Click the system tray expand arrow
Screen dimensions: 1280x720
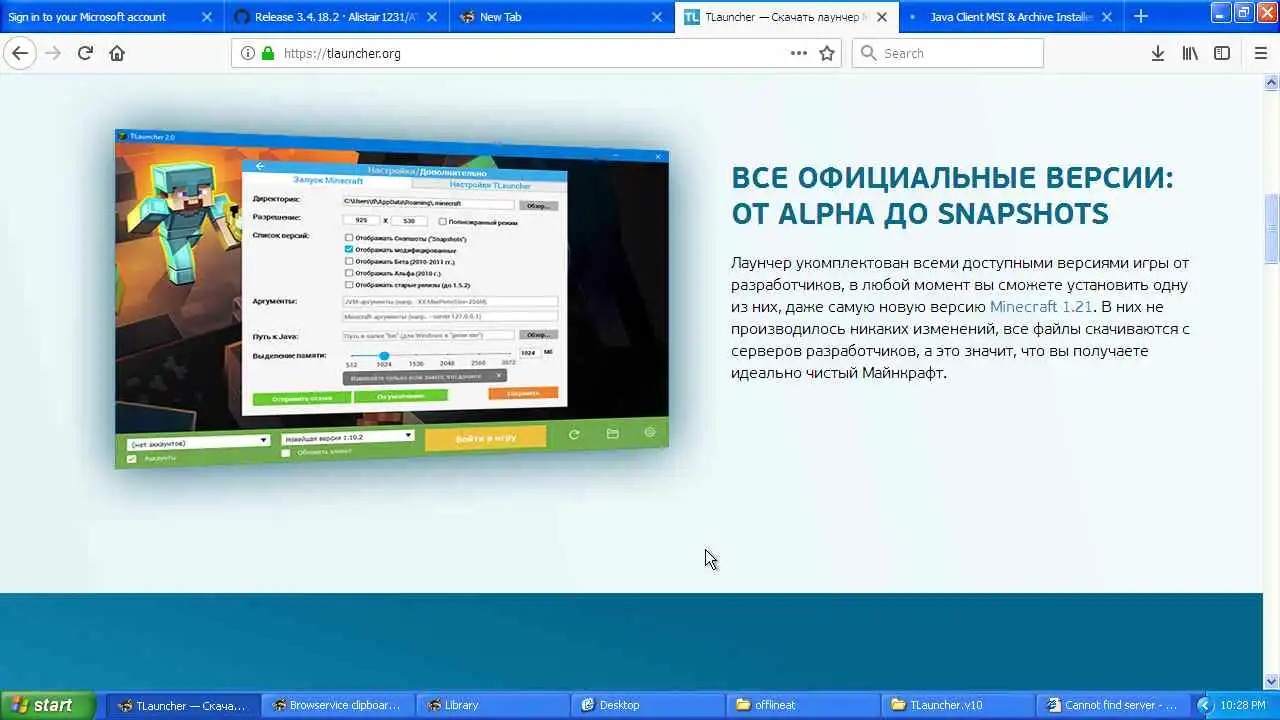[1204, 705]
